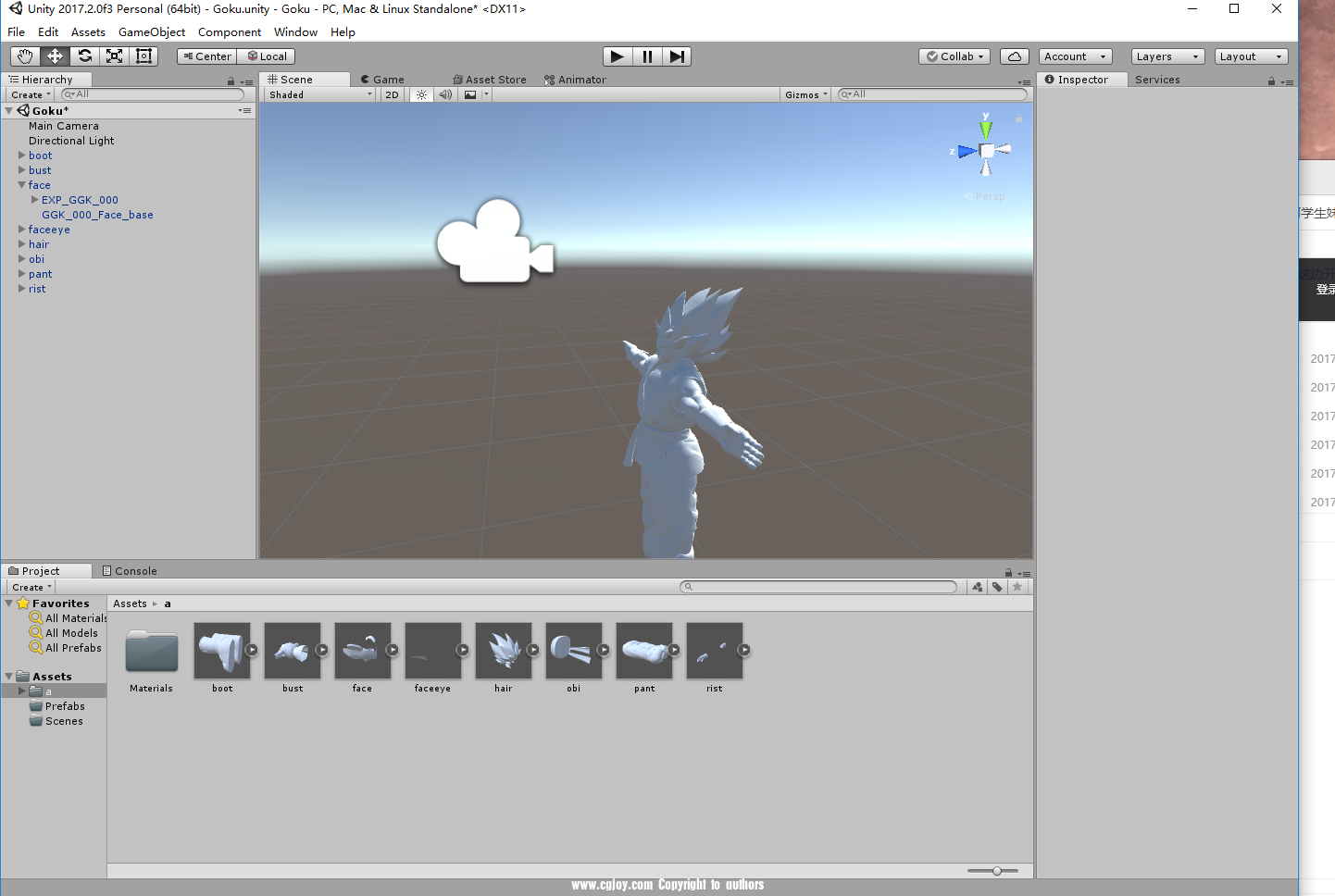Click the Step frame button
Image resolution: width=1335 pixels, height=896 pixels.
click(677, 56)
